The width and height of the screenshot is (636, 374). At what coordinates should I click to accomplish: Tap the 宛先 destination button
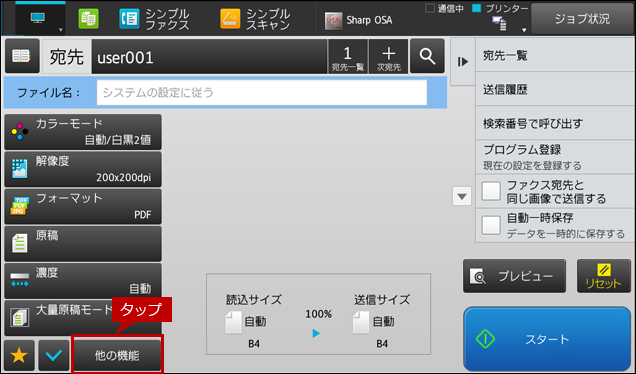pos(67,56)
